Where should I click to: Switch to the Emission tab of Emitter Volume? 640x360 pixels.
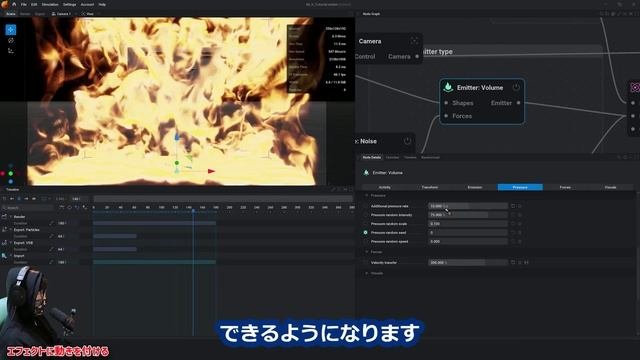[x=475, y=187]
